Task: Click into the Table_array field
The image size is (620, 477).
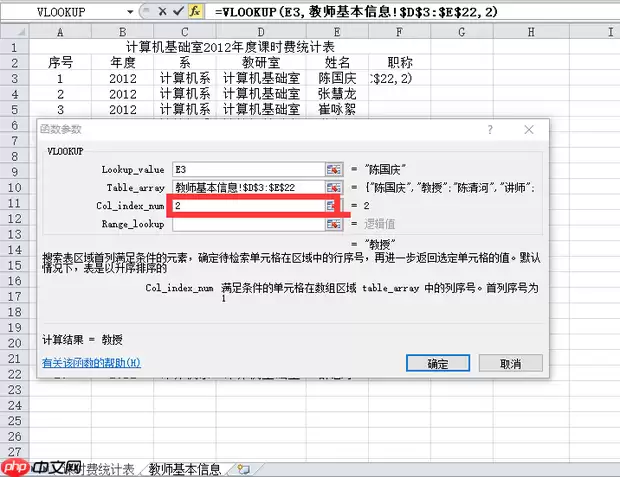Action: click(249, 187)
